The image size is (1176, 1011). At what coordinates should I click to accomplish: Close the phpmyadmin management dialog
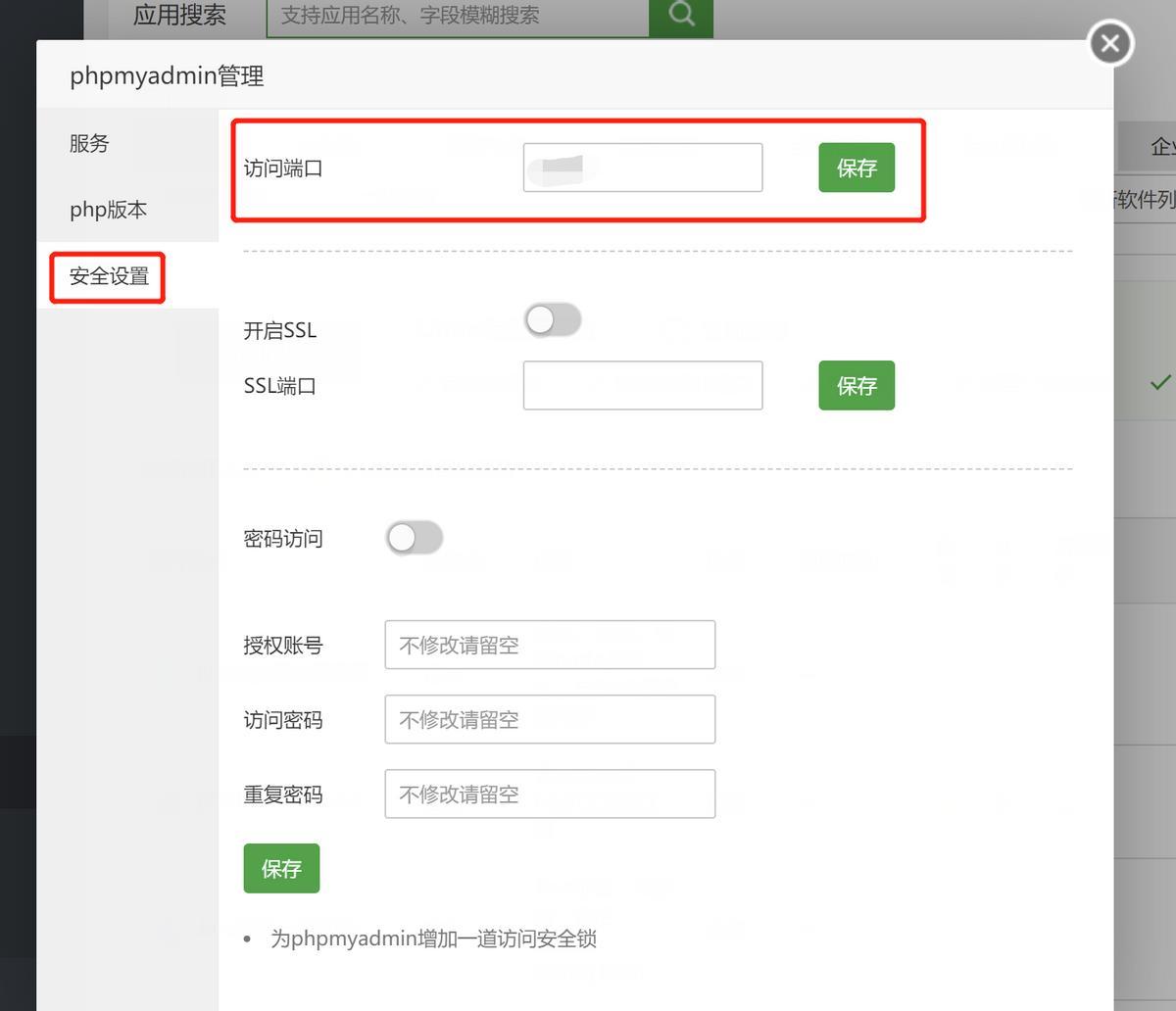click(1109, 43)
